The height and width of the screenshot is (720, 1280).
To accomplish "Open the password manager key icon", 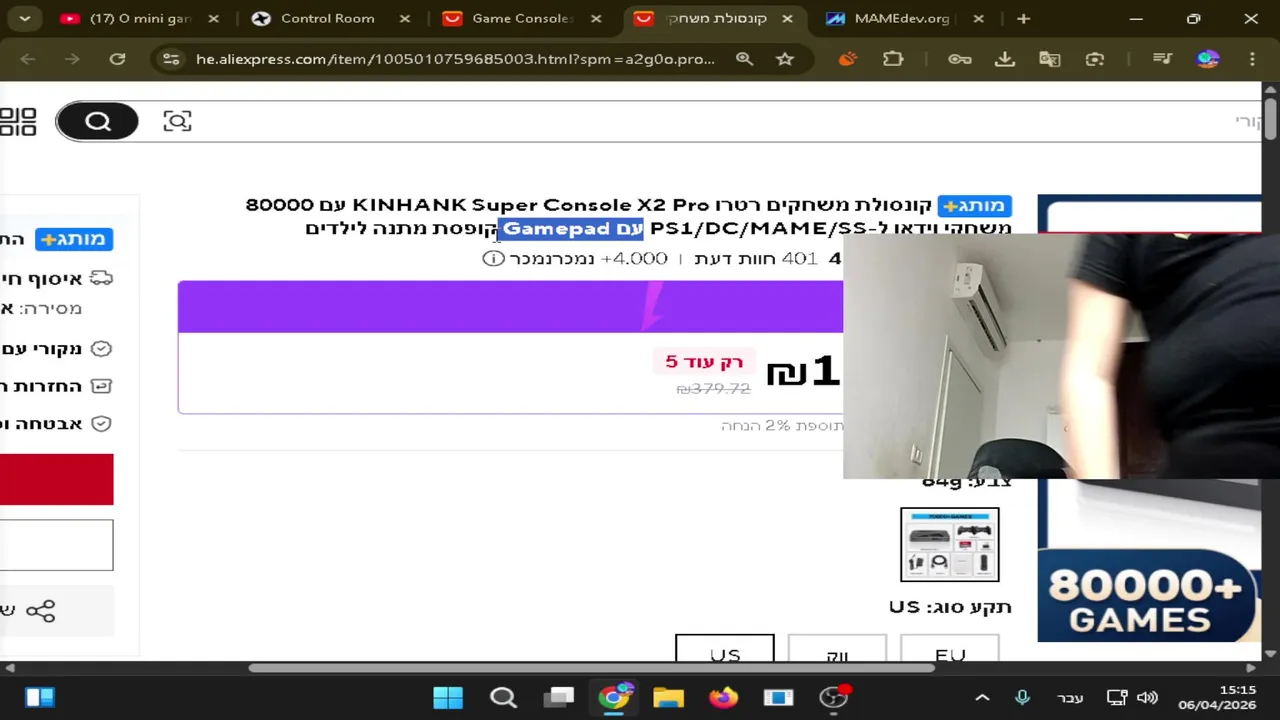I will (x=960, y=59).
